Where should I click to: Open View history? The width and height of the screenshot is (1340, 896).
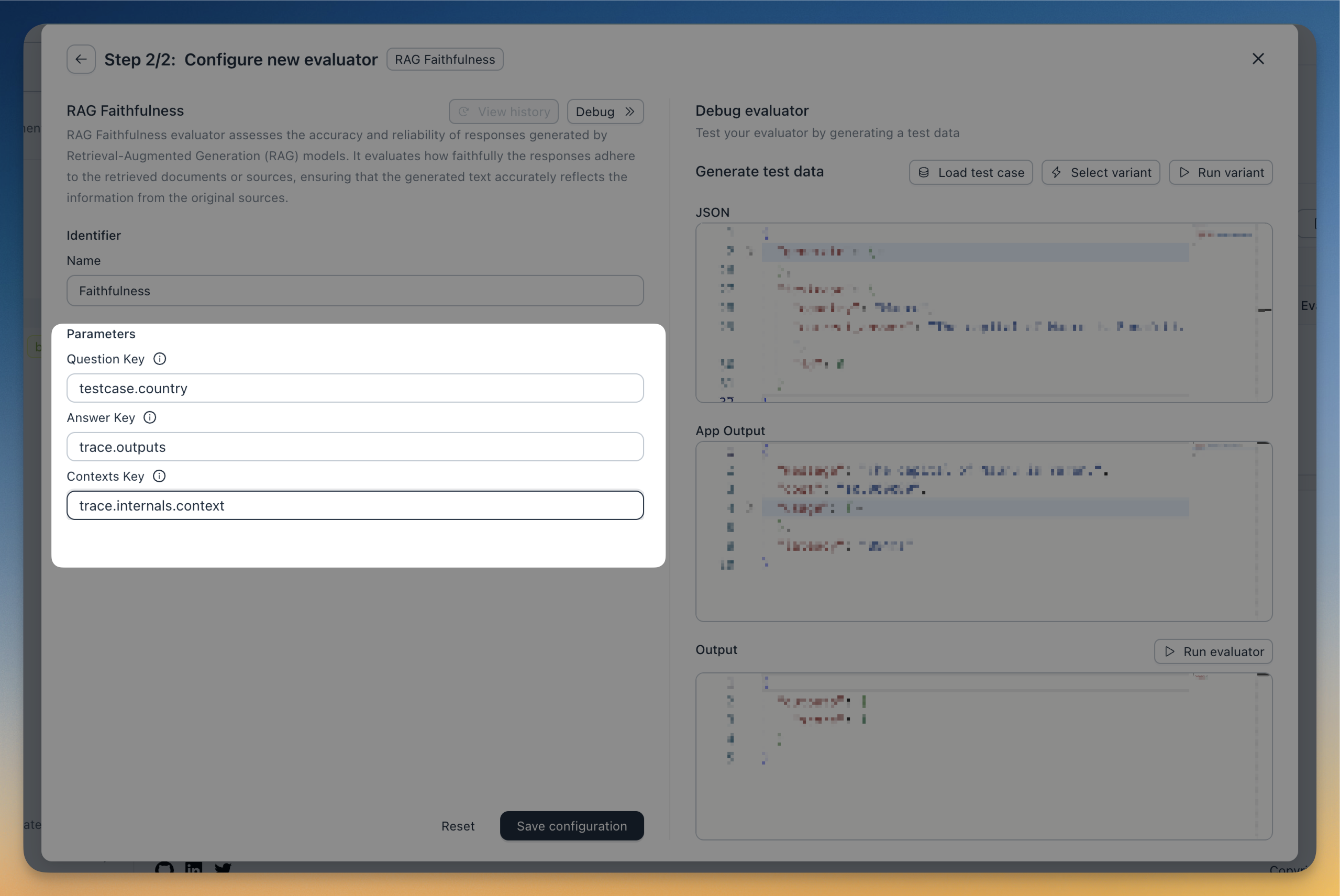coord(503,112)
